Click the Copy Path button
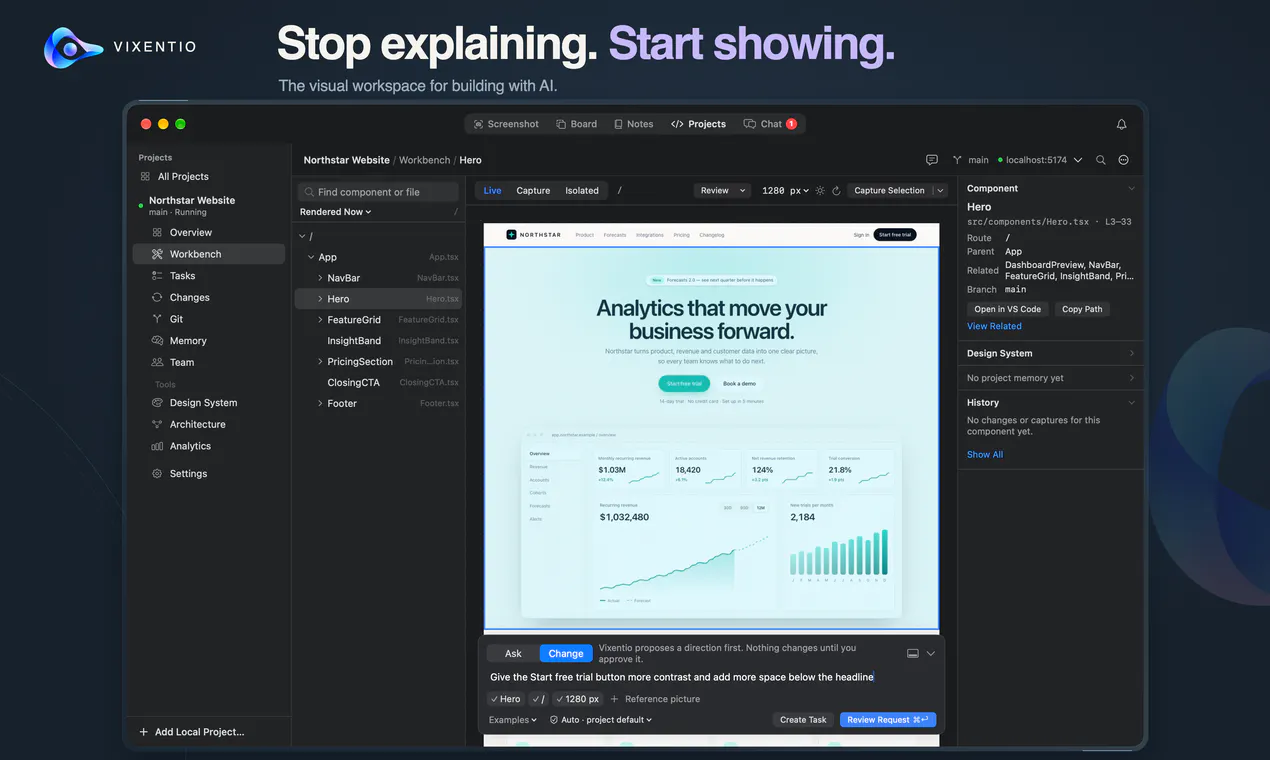Screen dimensions: 1270x760 (x=1082, y=309)
